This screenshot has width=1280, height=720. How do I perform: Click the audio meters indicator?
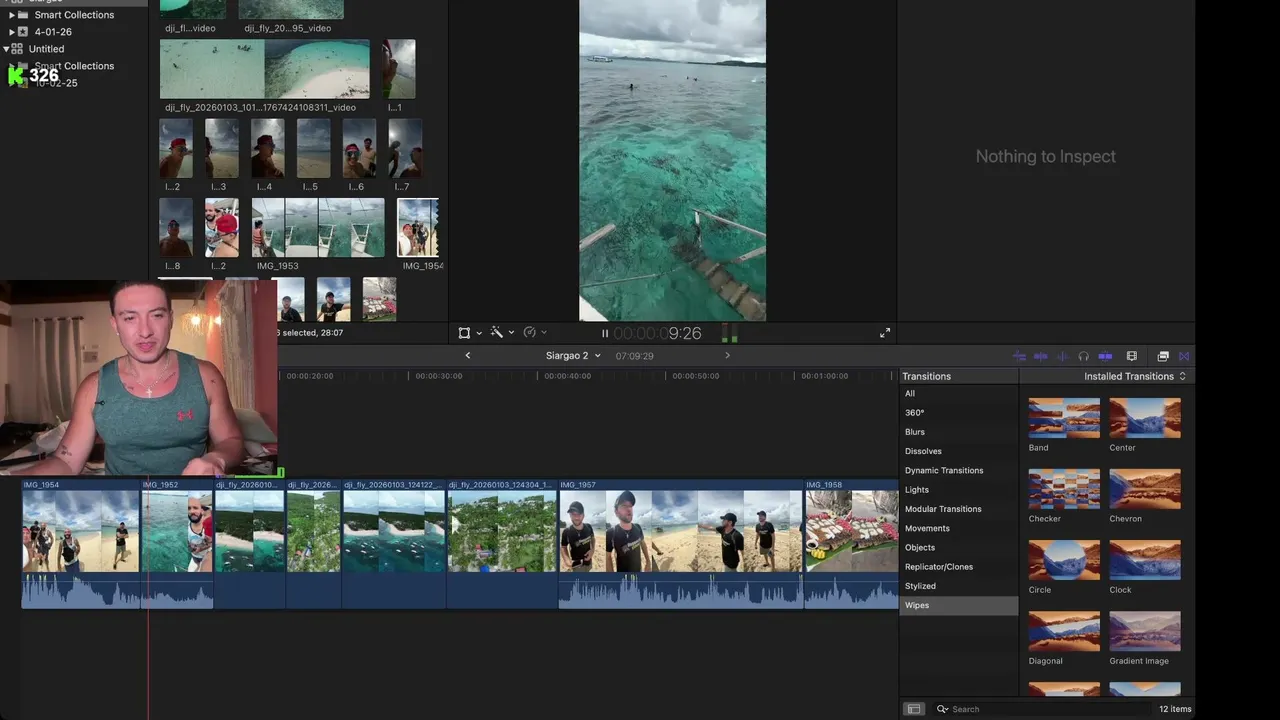click(x=730, y=333)
